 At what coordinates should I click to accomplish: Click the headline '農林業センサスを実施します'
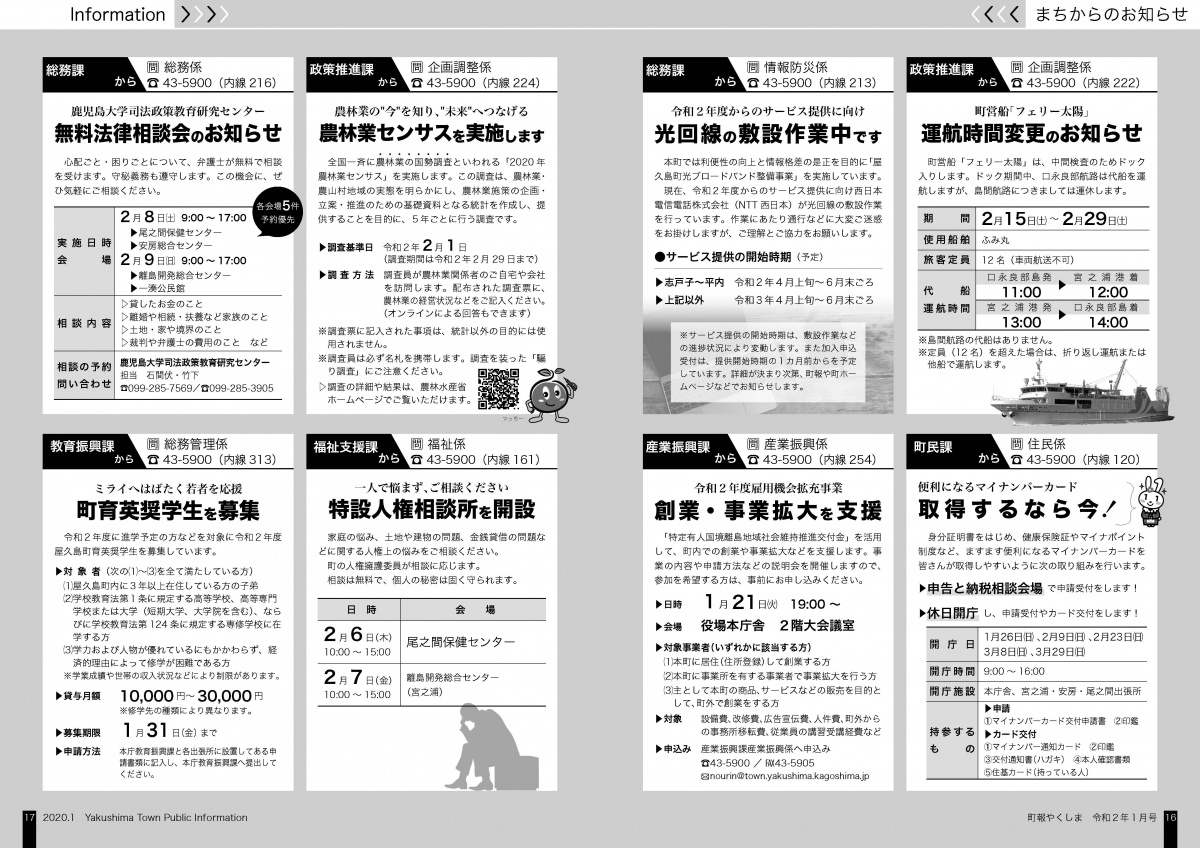click(x=431, y=135)
